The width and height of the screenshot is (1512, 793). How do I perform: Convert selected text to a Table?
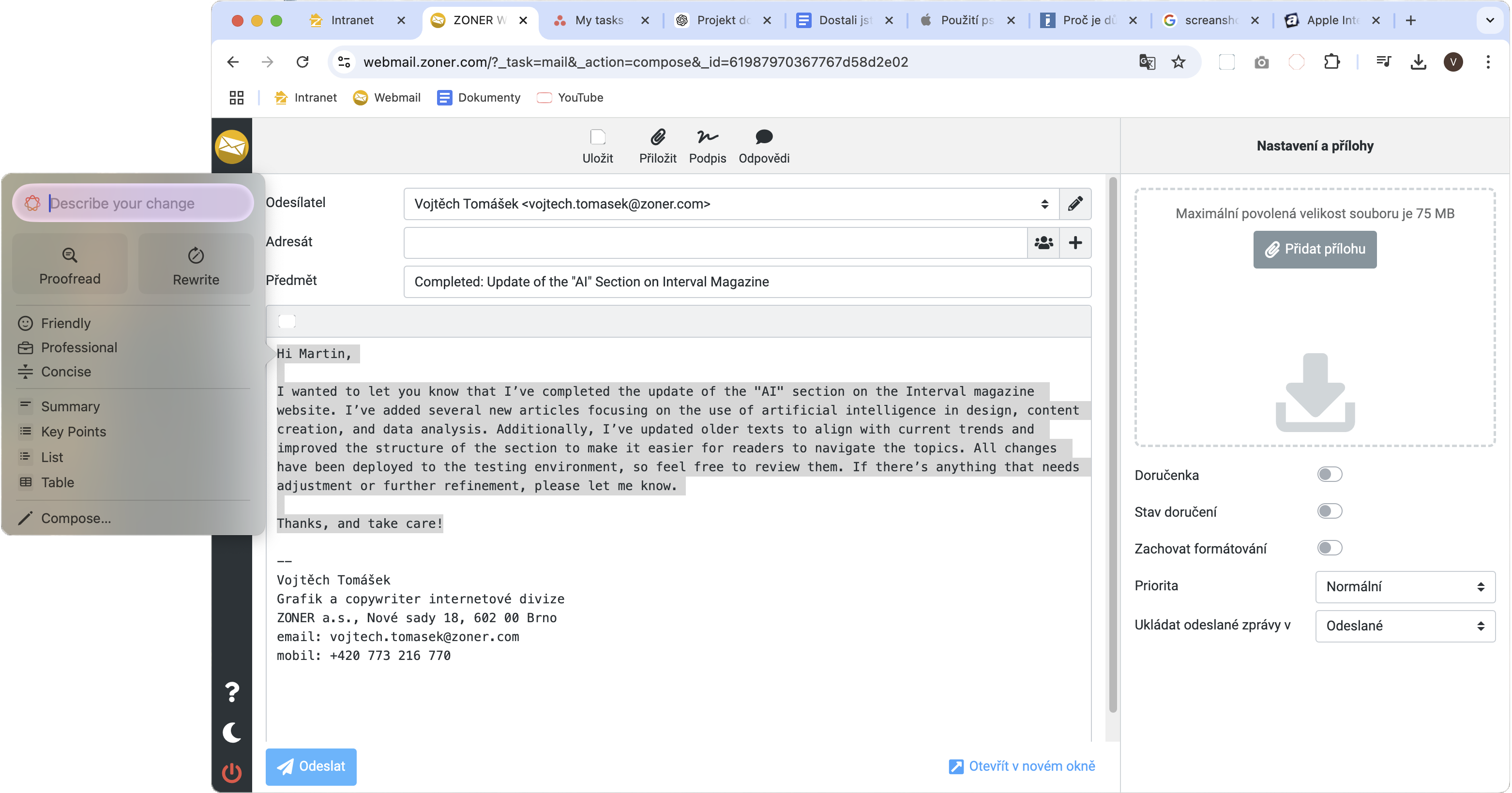[x=46, y=482]
